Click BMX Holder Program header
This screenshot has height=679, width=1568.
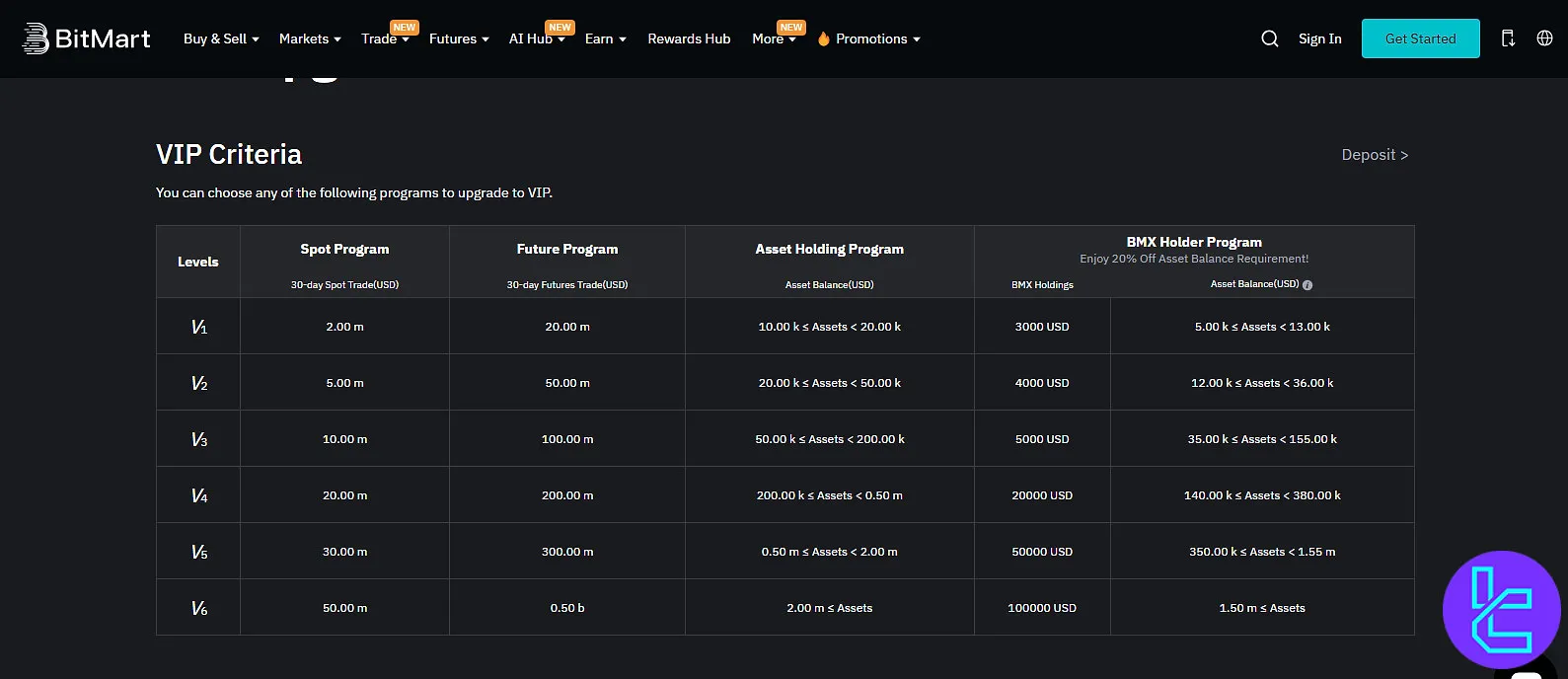point(1194,242)
